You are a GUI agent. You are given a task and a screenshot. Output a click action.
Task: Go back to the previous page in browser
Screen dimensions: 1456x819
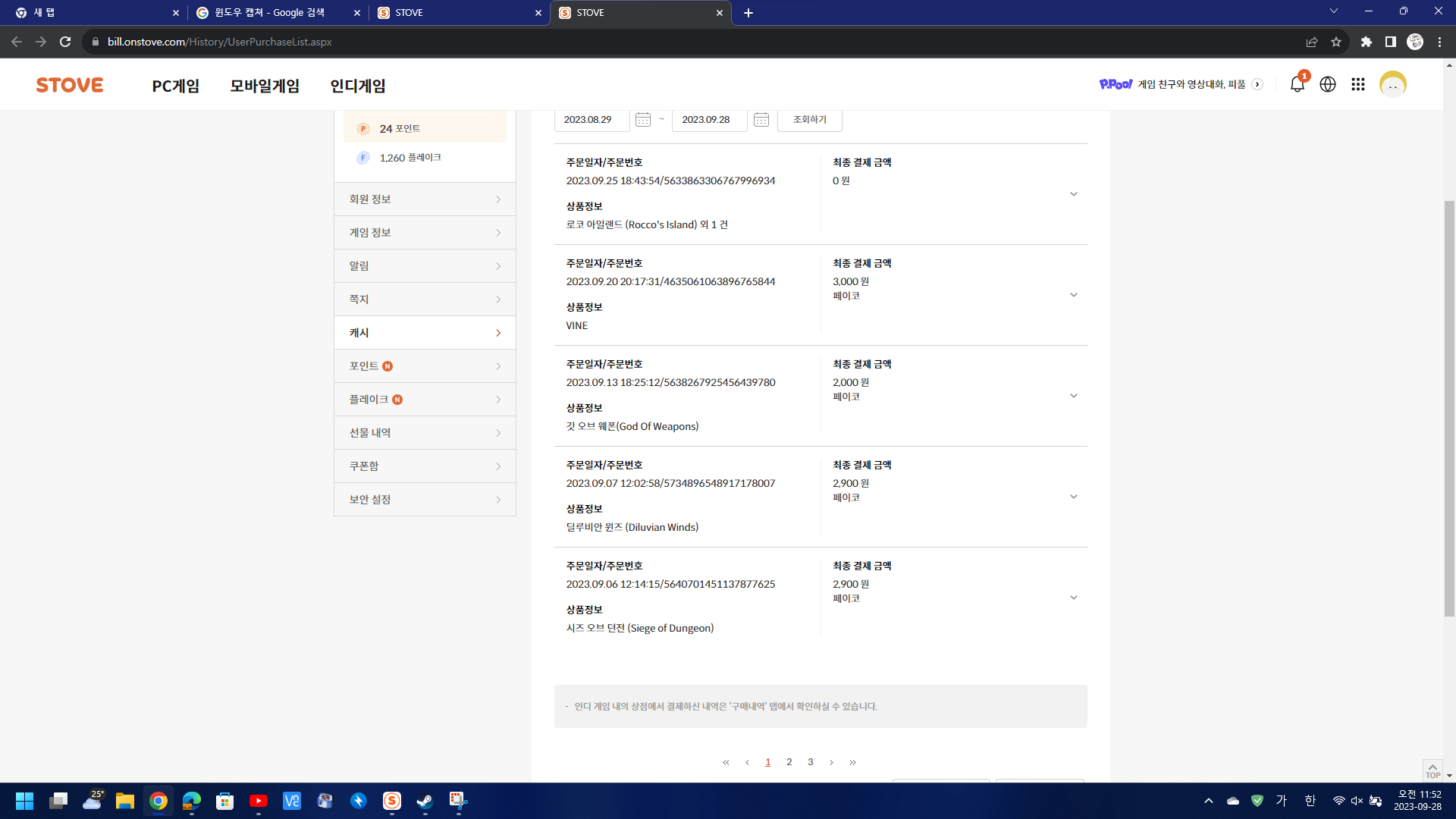[17, 42]
